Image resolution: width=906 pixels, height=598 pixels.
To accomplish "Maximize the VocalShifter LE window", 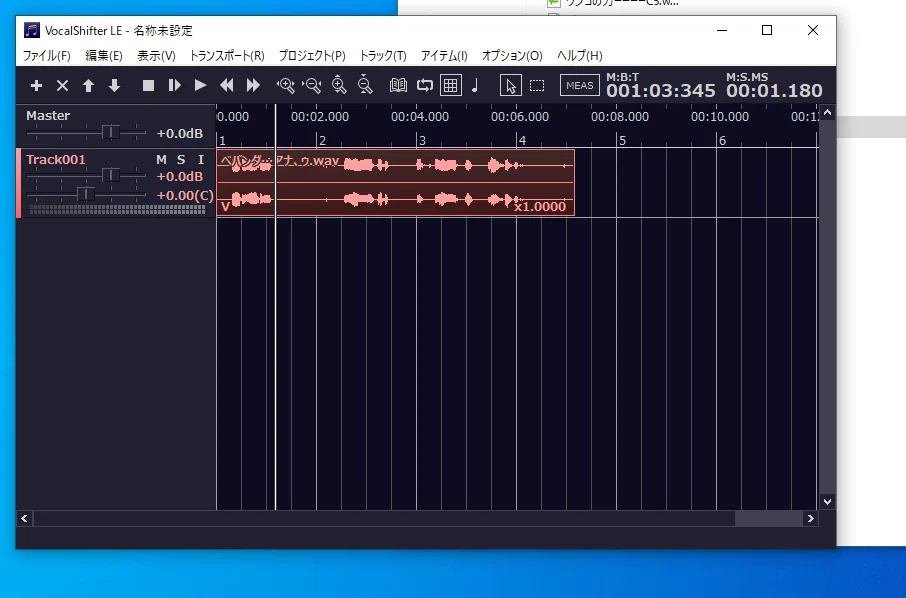I will 767,30.
